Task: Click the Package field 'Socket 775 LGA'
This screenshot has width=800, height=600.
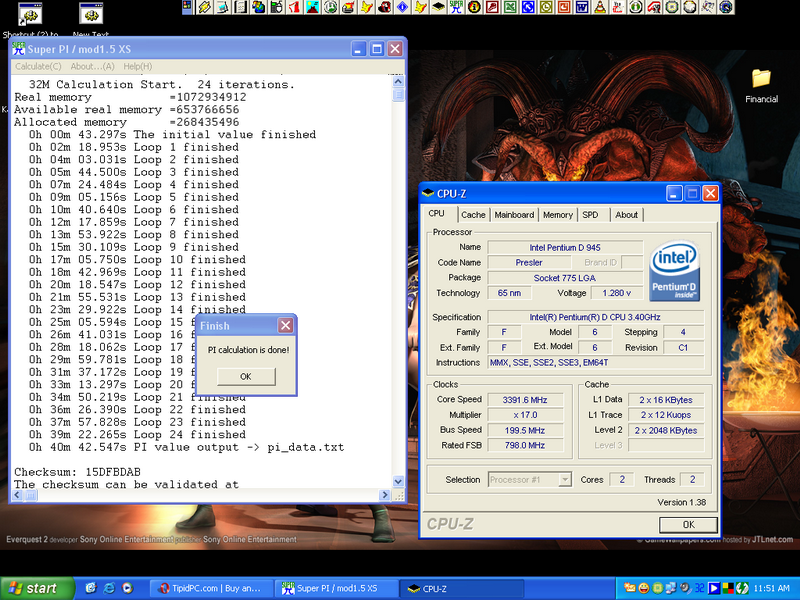Action: click(x=565, y=278)
